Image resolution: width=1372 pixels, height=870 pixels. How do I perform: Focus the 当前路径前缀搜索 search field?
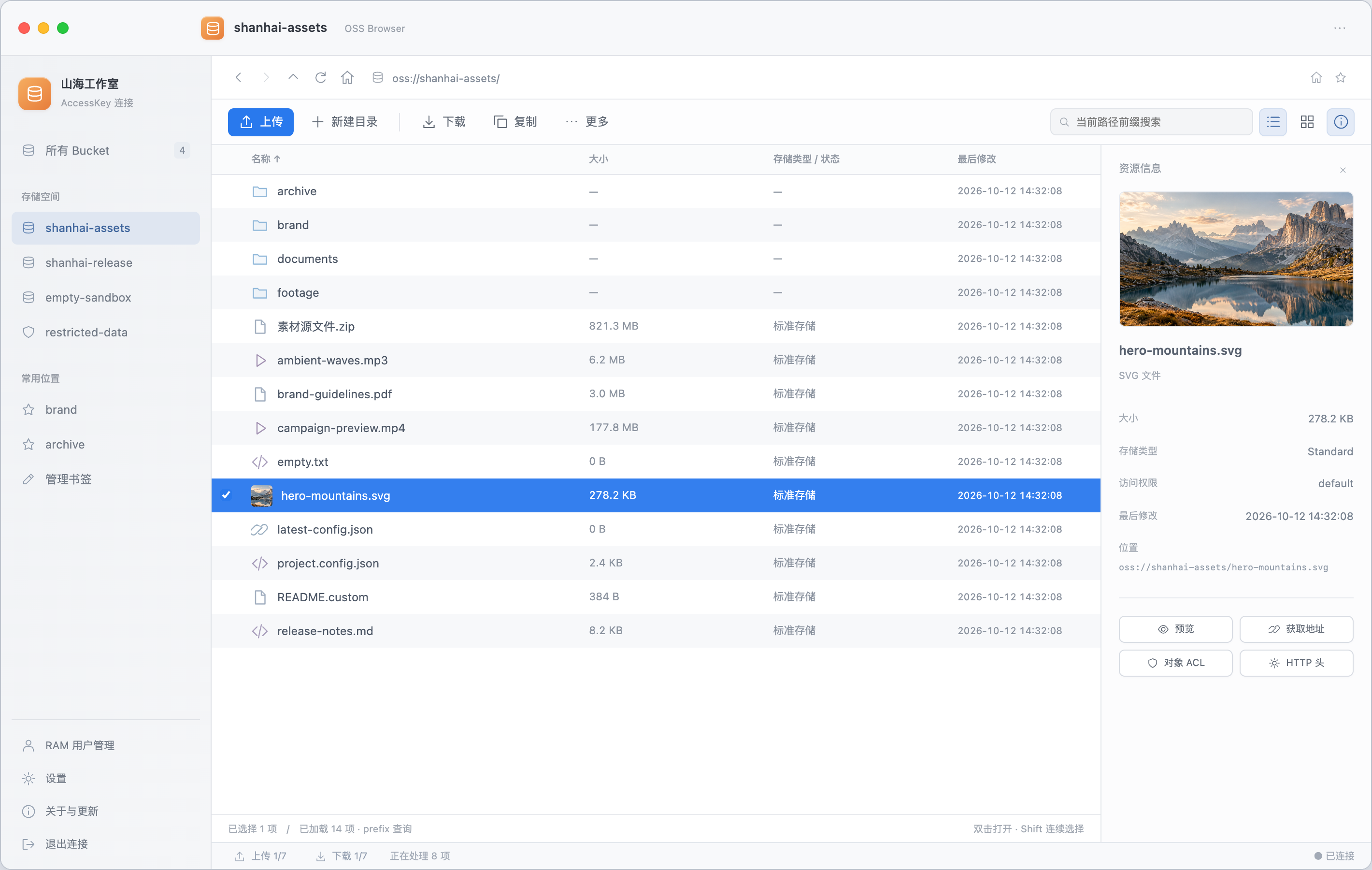tap(1152, 122)
